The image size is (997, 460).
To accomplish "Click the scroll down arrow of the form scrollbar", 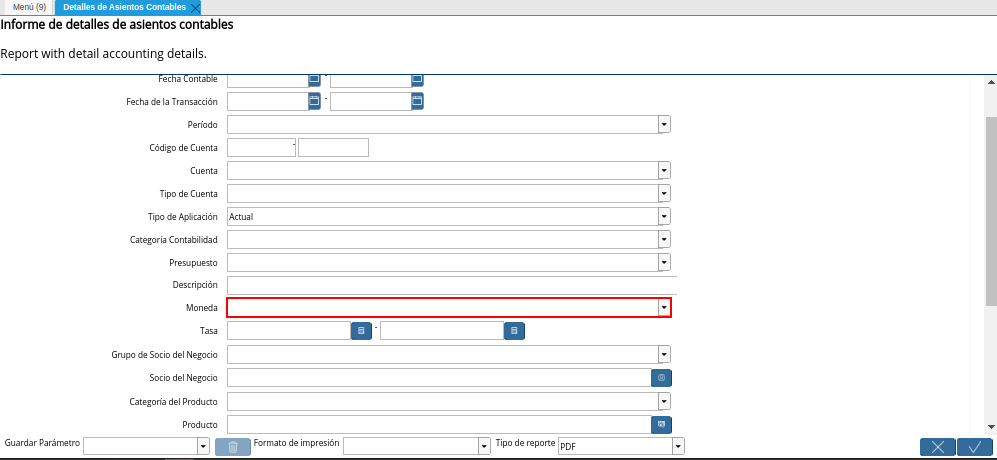I will pyautogui.click(x=991, y=427).
